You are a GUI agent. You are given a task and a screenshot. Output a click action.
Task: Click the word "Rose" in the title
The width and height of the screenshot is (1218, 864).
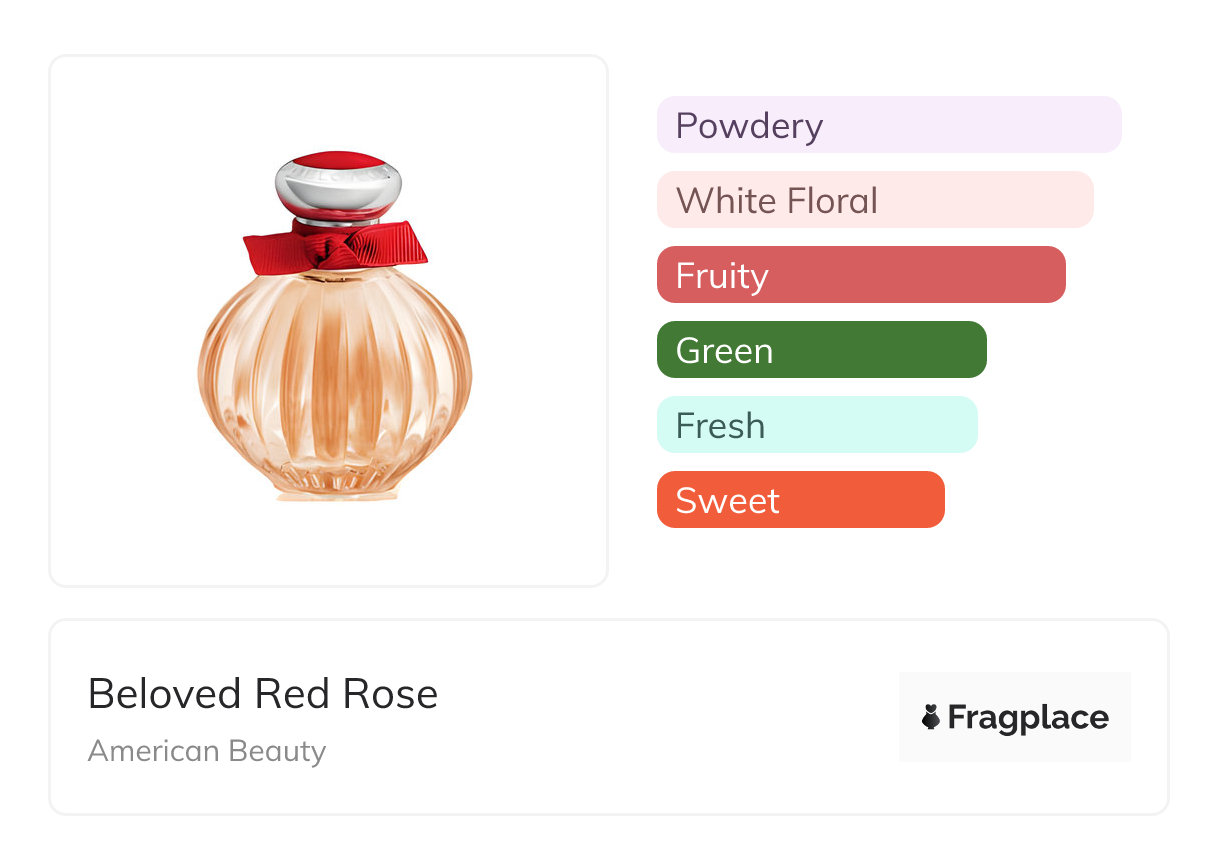[391, 694]
